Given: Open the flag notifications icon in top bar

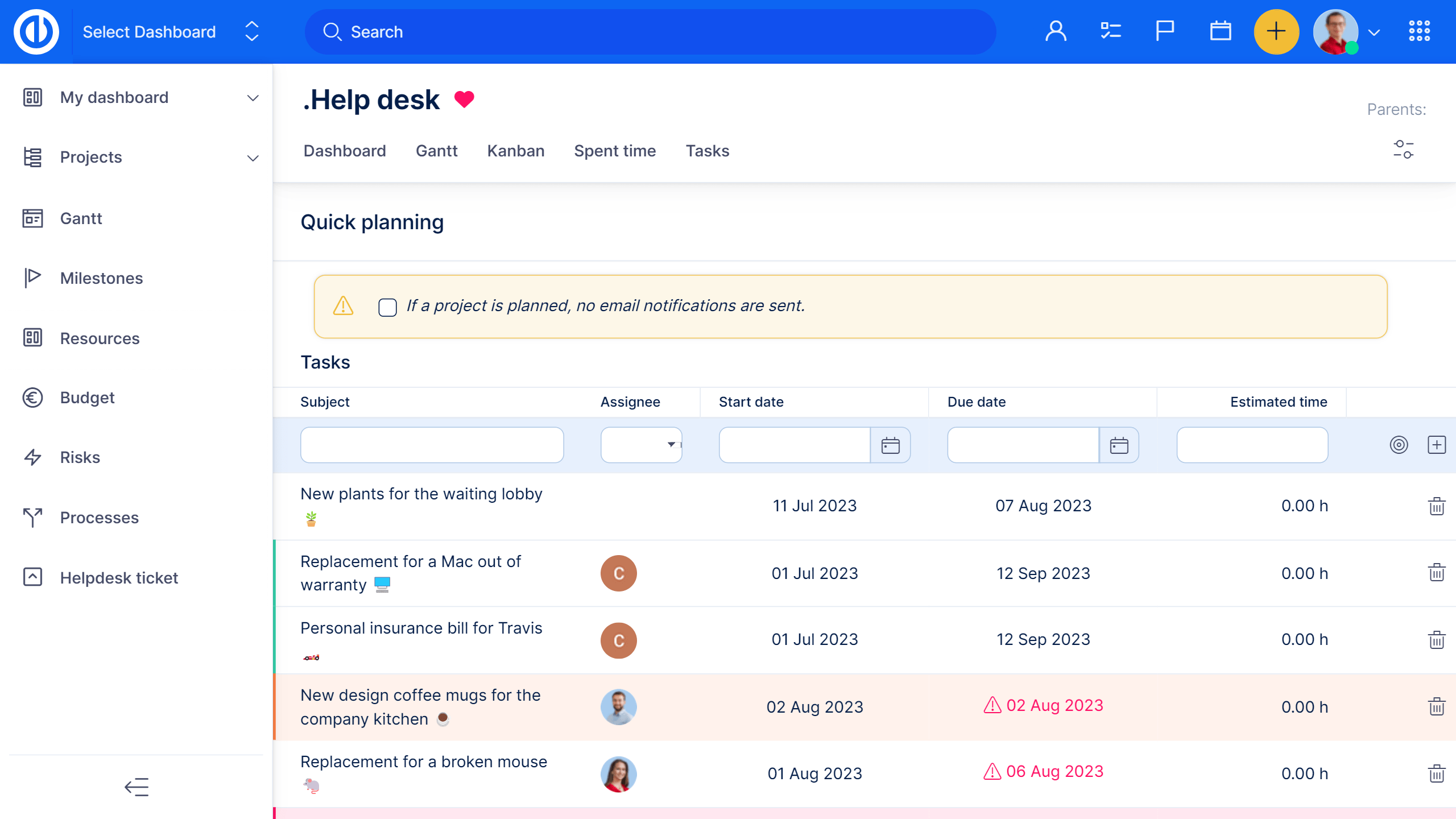Looking at the screenshot, I should tap(1164, 31).
